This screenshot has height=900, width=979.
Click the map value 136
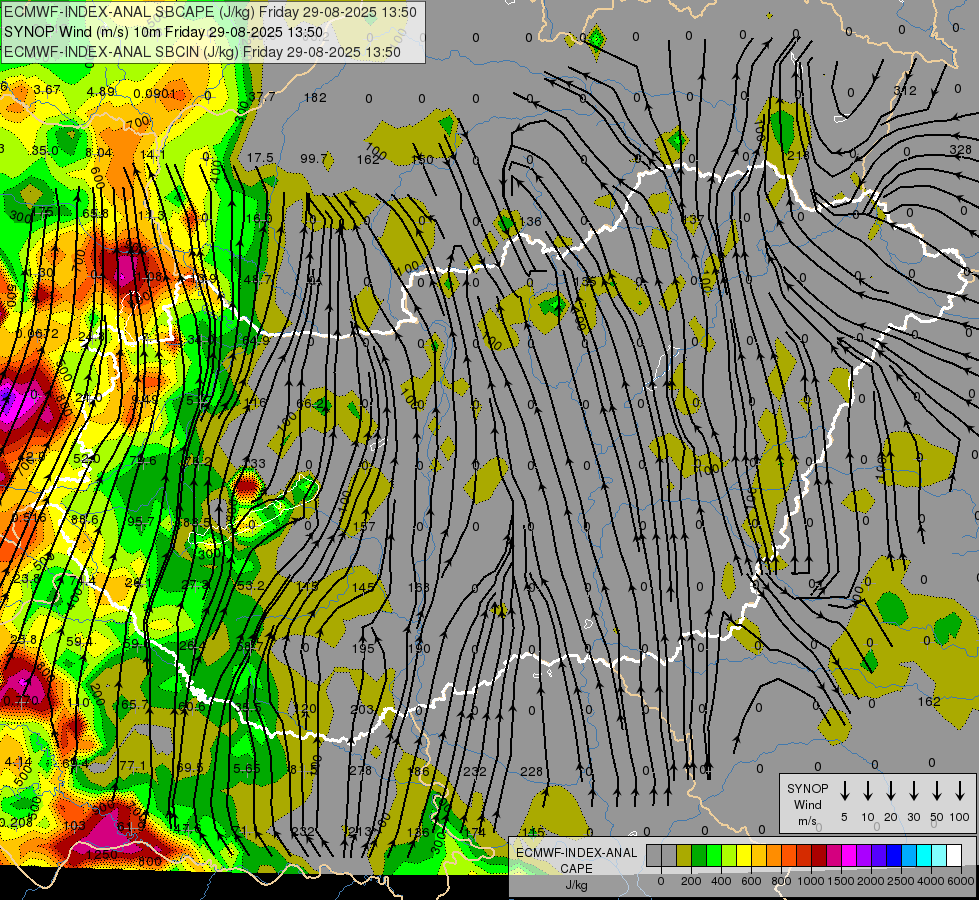530,221
